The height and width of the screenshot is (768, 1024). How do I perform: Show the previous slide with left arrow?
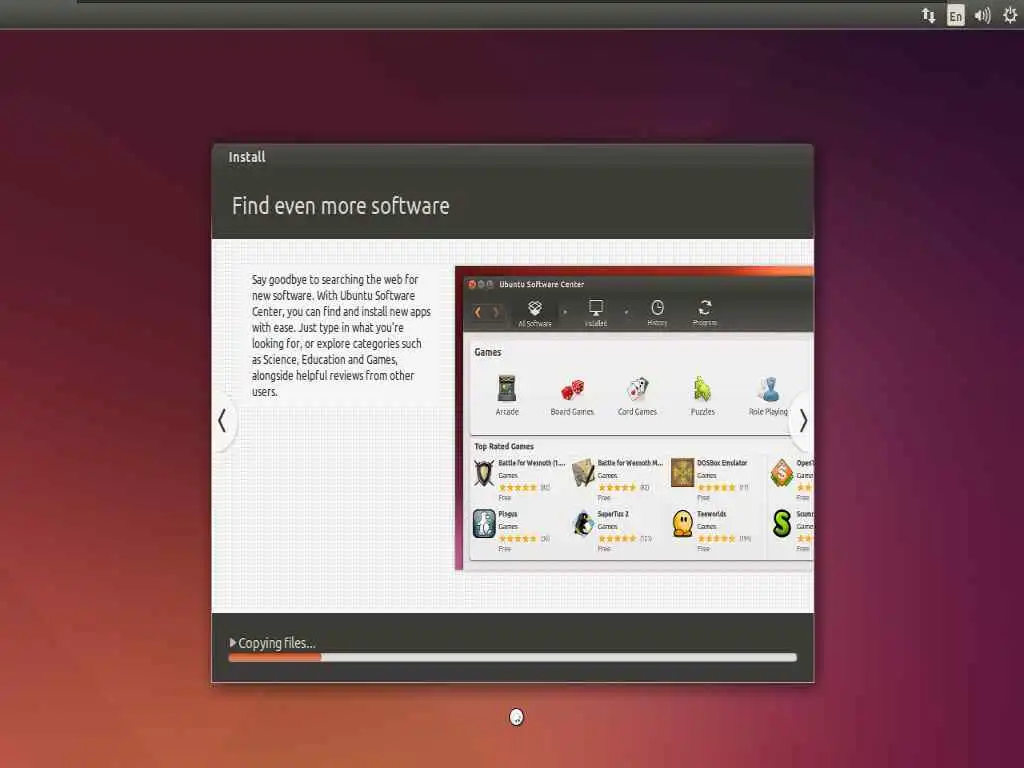223,421
